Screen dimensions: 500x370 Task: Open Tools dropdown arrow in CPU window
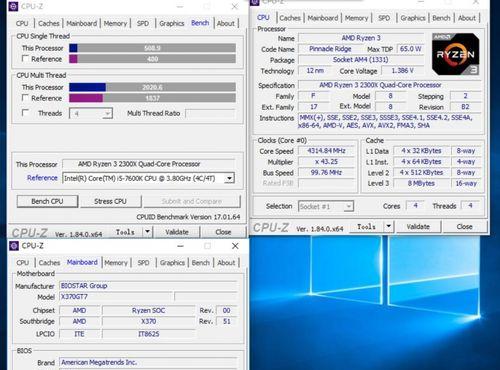[x=389, y=226]
